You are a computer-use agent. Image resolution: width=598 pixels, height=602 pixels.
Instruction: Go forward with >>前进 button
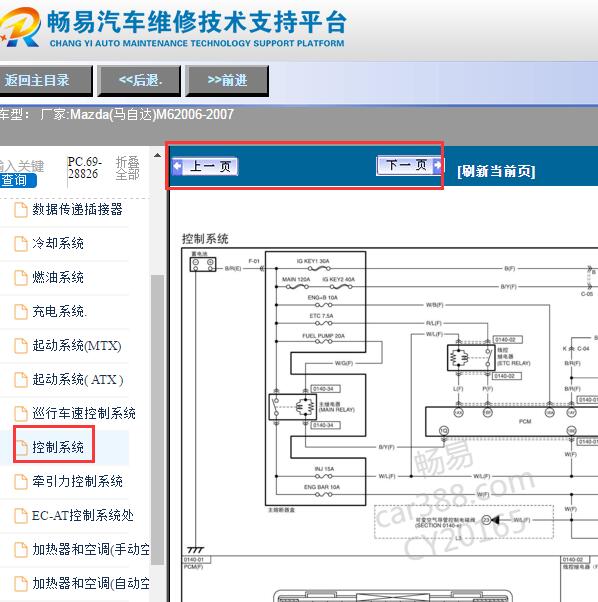pos(227,80)
